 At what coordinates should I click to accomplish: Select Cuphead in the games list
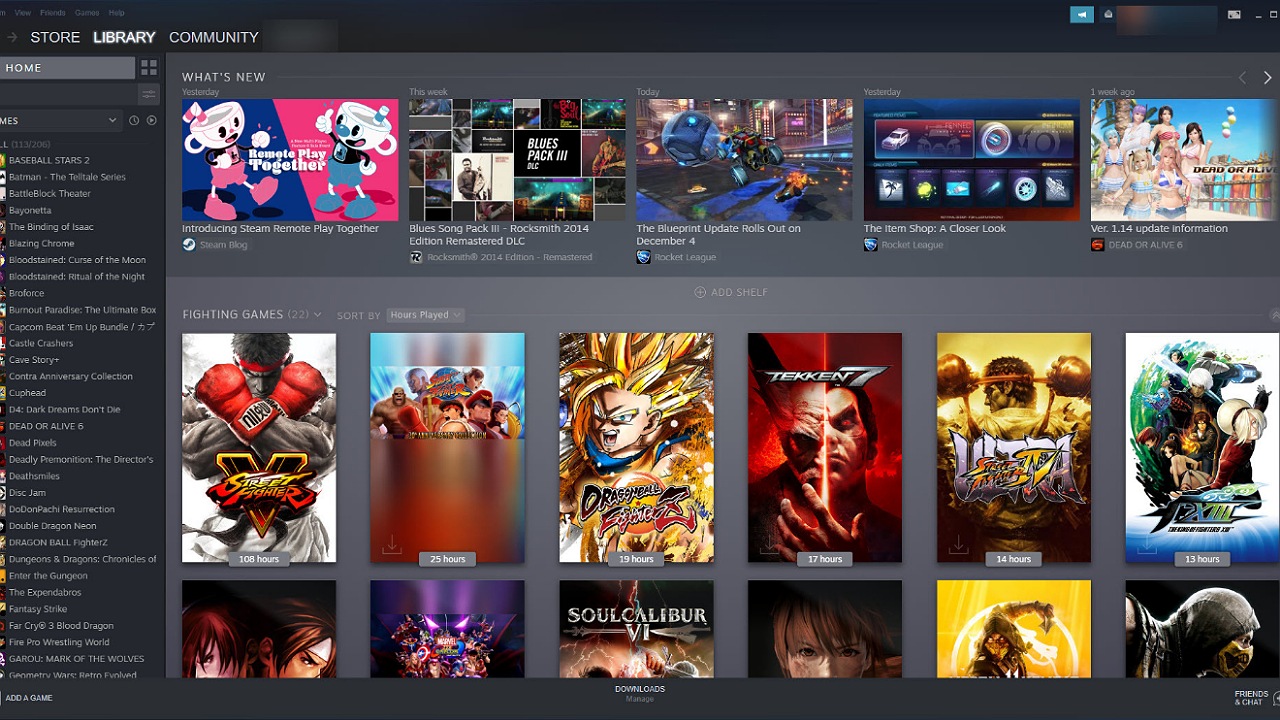pyautogui.click(x=27, y=393)
